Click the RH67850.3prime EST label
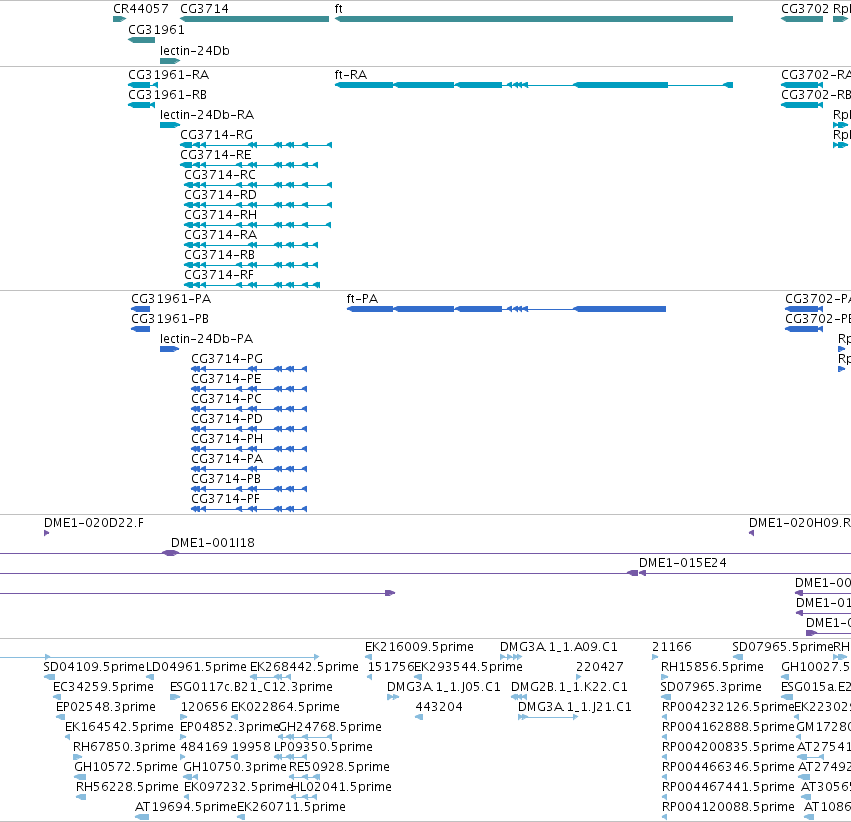 point(124,748)
